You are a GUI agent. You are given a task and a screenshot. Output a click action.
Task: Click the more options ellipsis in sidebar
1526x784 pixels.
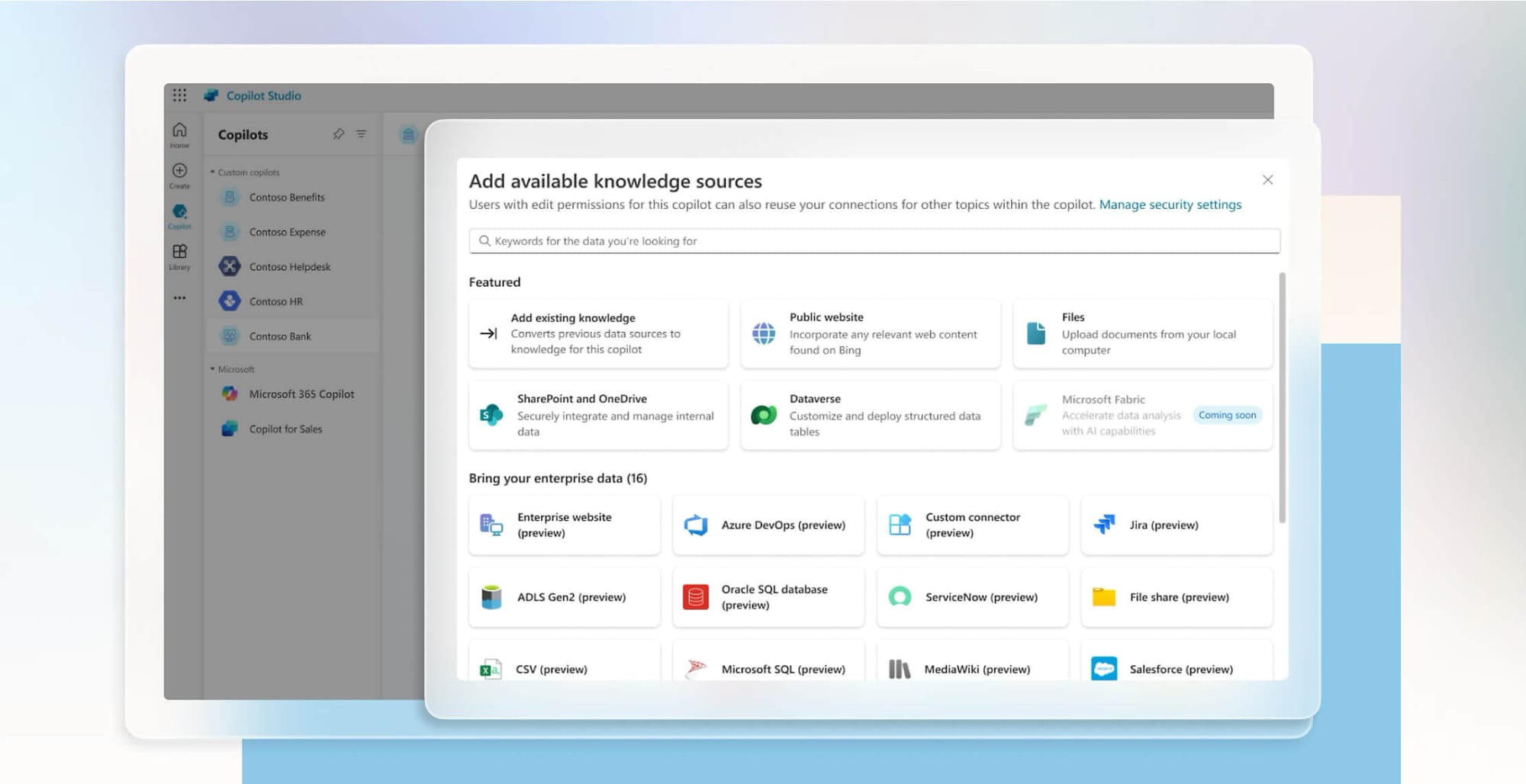tap(179, 297)
